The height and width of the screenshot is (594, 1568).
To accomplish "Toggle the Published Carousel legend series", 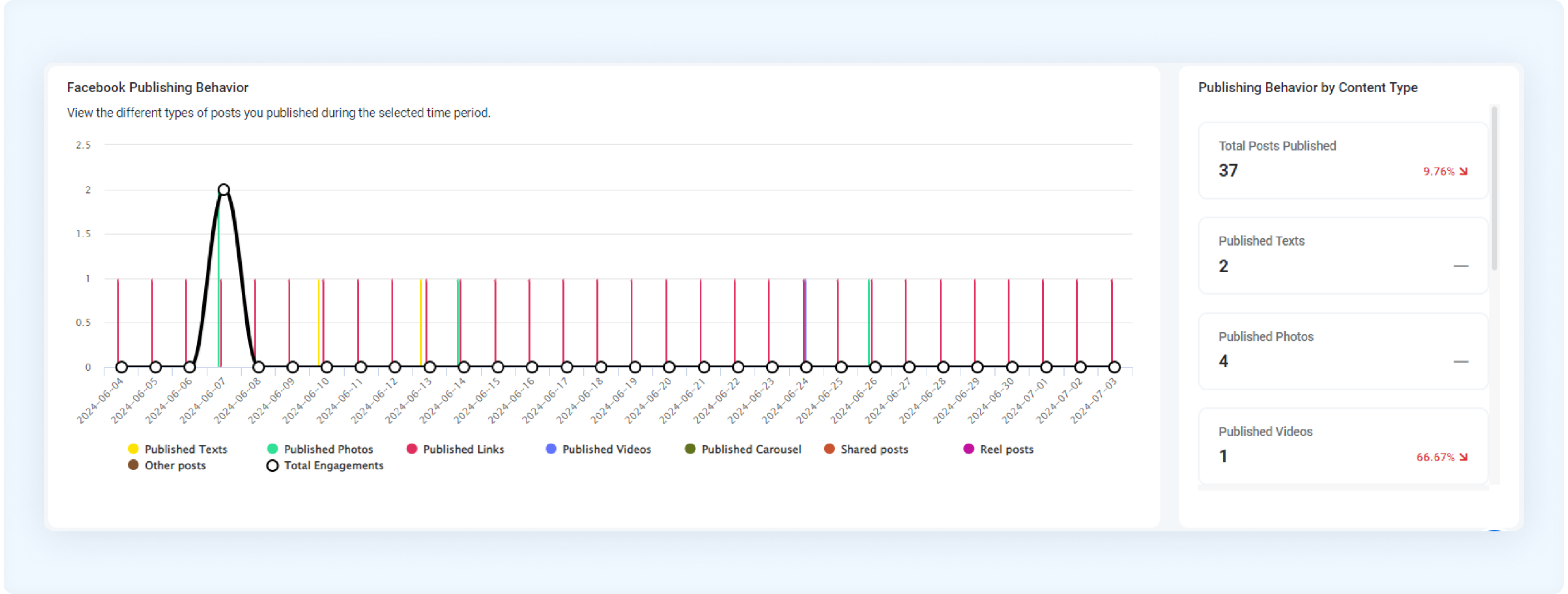I will [743, 449].
